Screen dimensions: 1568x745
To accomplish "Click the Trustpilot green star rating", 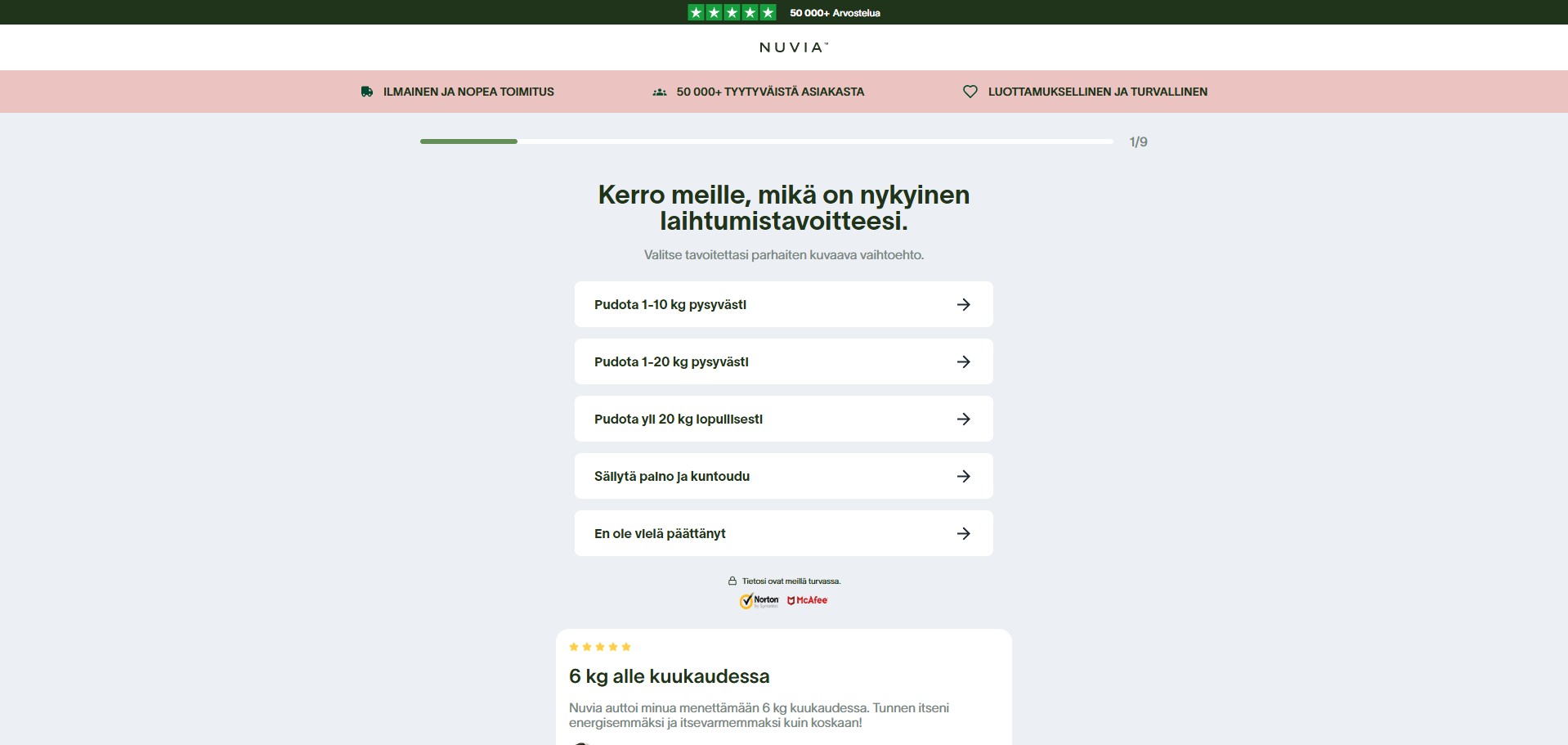I will (732, 12).
